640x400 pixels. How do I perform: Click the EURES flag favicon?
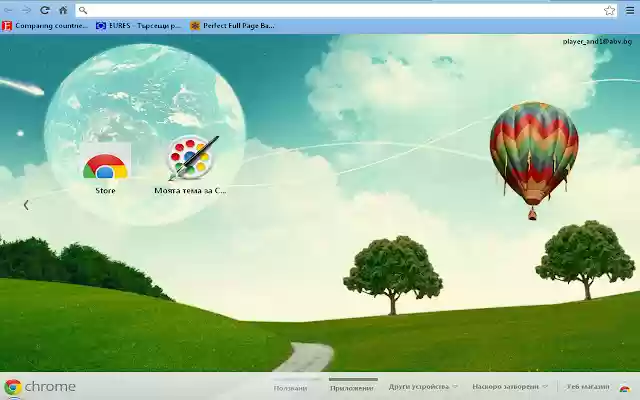point(101,26)
